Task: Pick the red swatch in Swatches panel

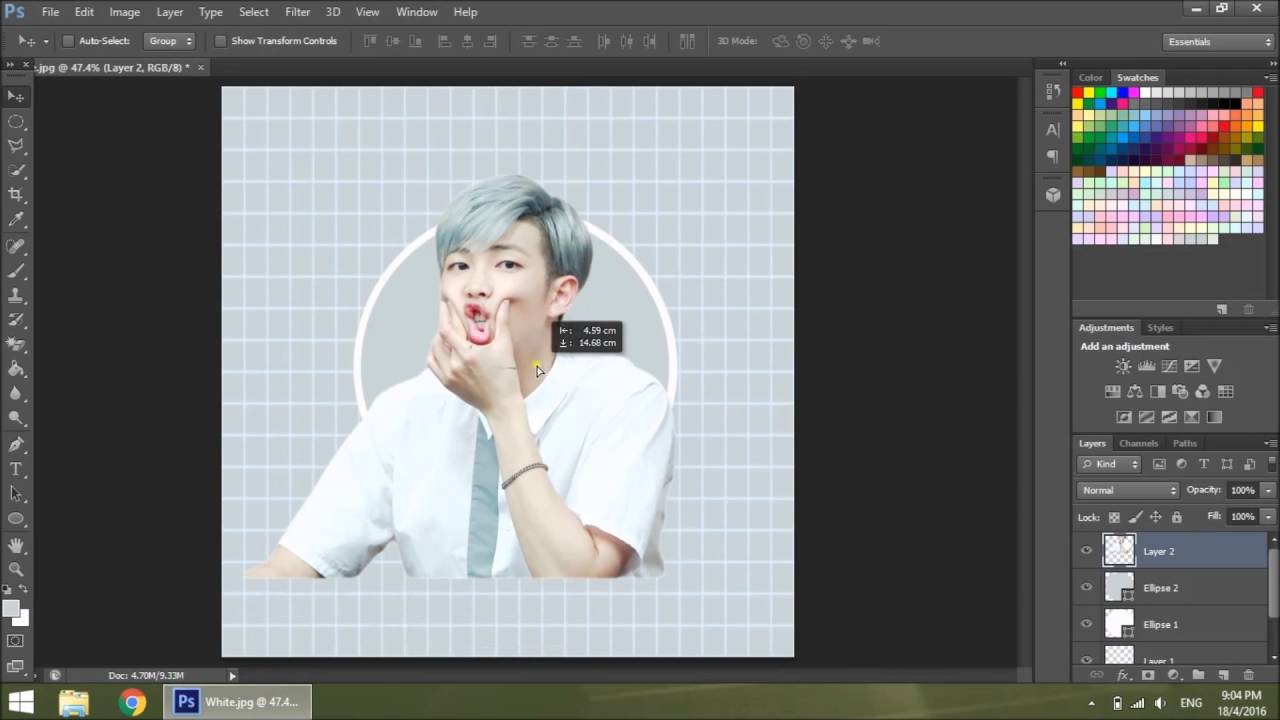Action: click(1078, 93)
